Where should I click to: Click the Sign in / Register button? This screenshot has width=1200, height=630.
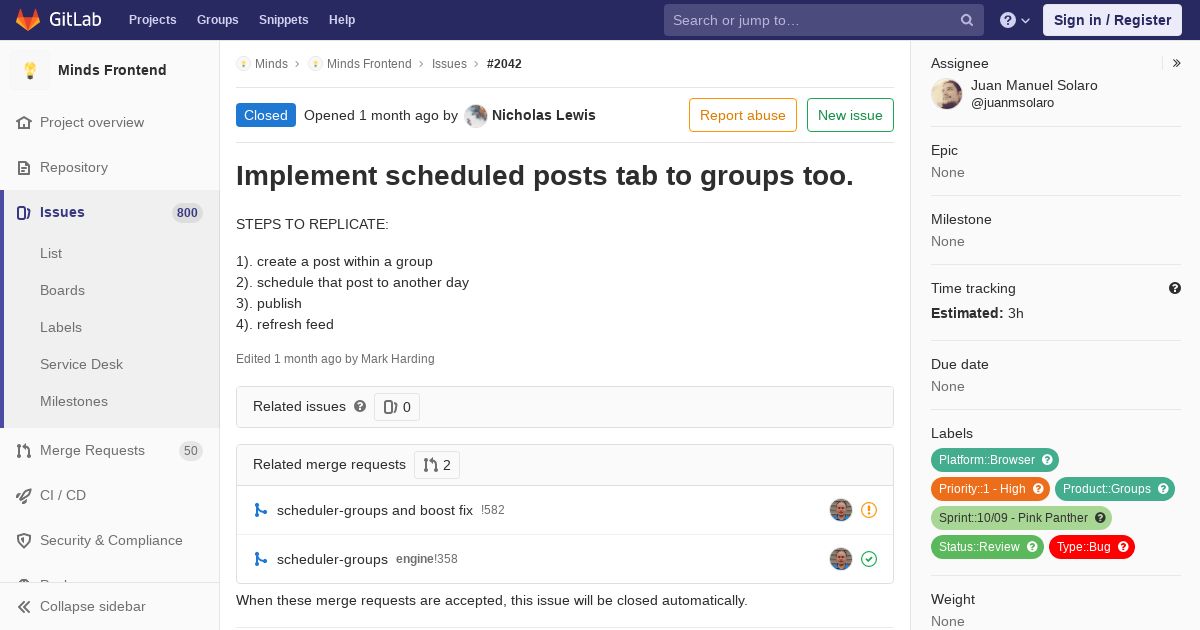tap(1112, 20)
